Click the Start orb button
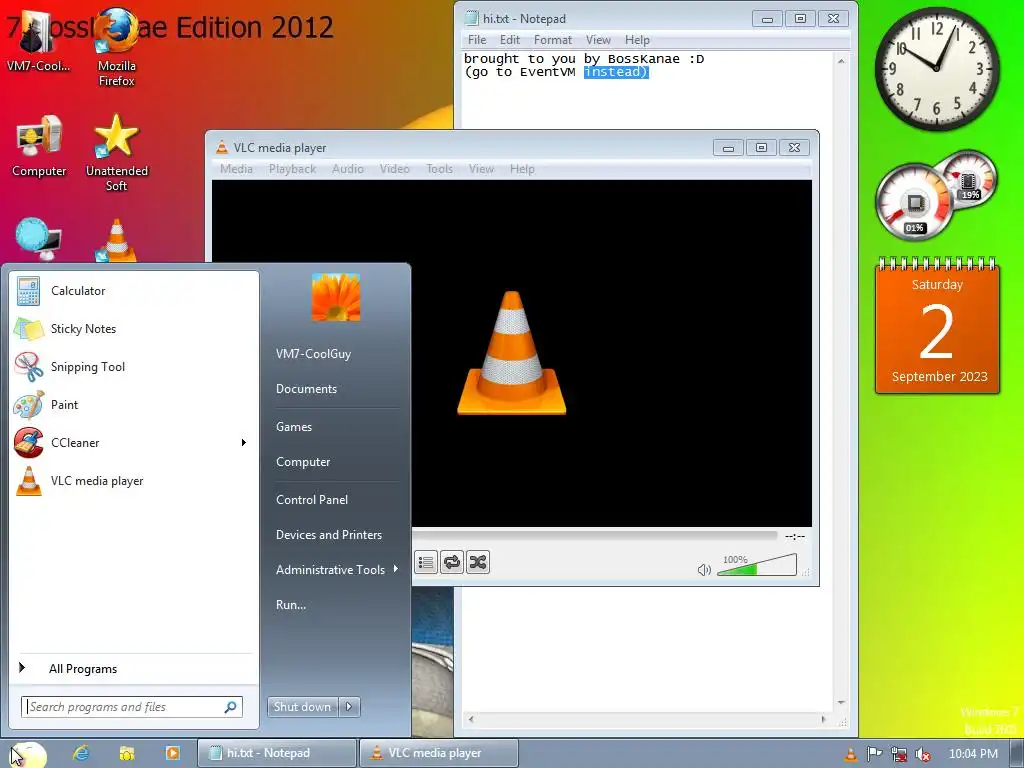Image resolution: width=1024 pixels, height=768 pixels. (x=27, y=754)
